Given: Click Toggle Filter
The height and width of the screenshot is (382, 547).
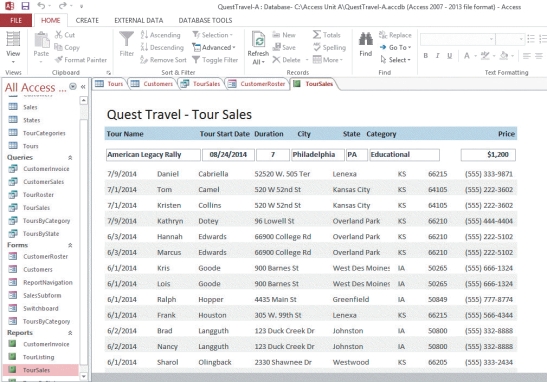Looking at the screenshot, I should pyautogui.click(x=215, y=60).
